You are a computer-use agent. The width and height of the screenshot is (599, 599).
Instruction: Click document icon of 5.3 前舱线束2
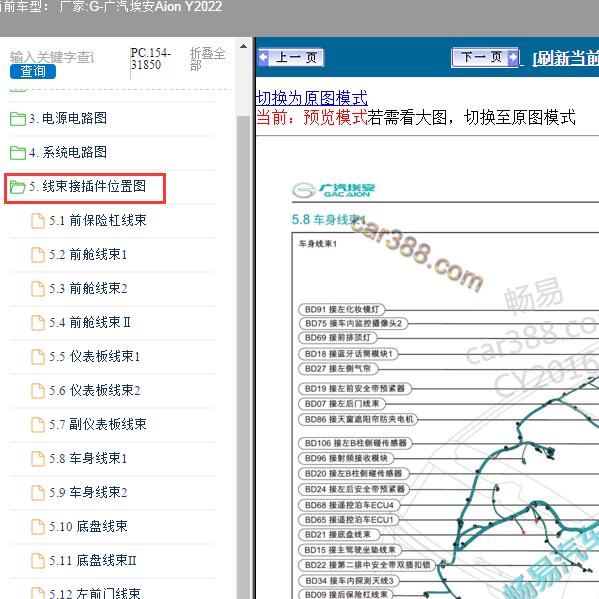(38, 289)
